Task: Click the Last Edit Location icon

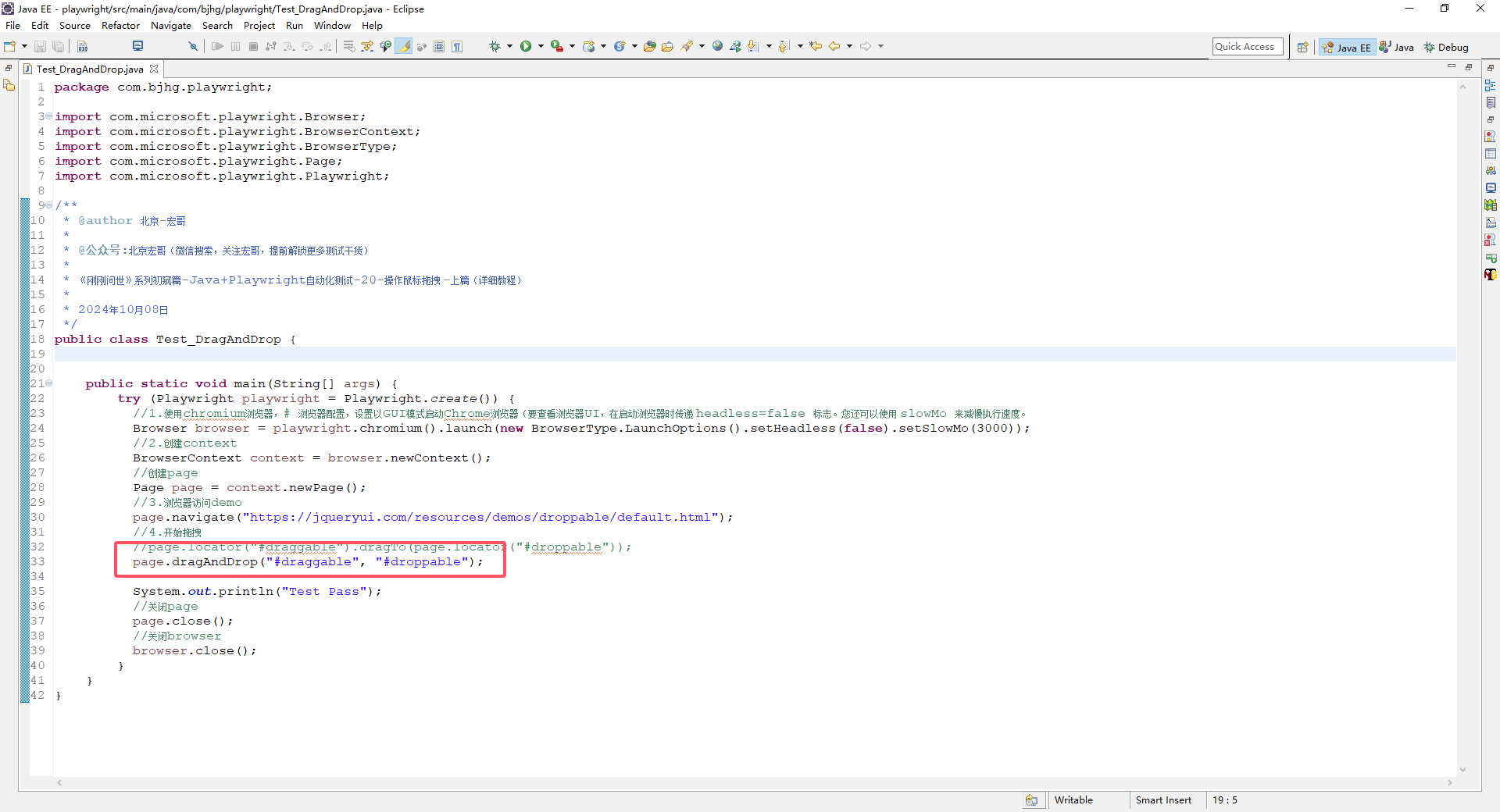Action: [816, 47]
